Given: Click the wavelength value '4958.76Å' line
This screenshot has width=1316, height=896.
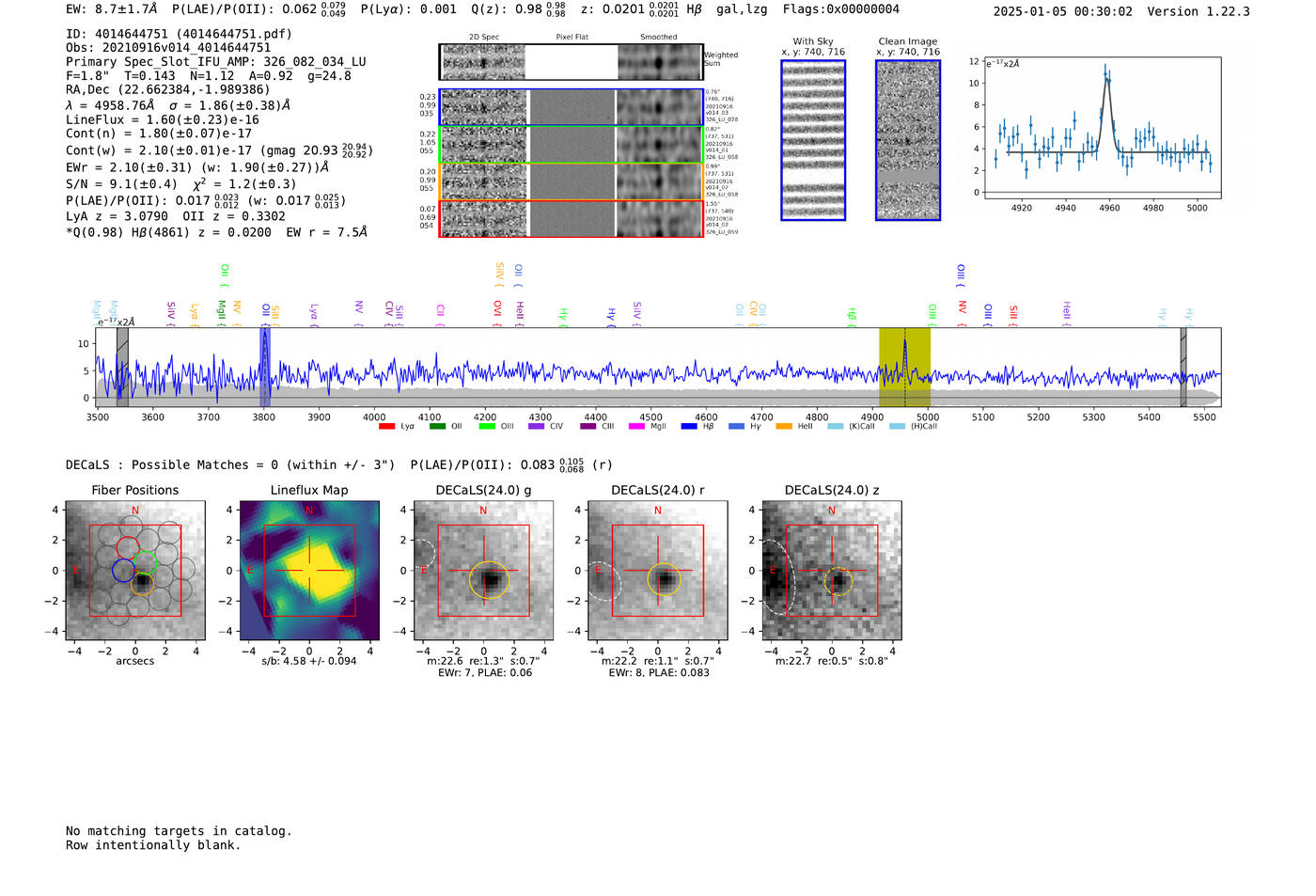Looking at the screenshot, I should pos(178,105).
